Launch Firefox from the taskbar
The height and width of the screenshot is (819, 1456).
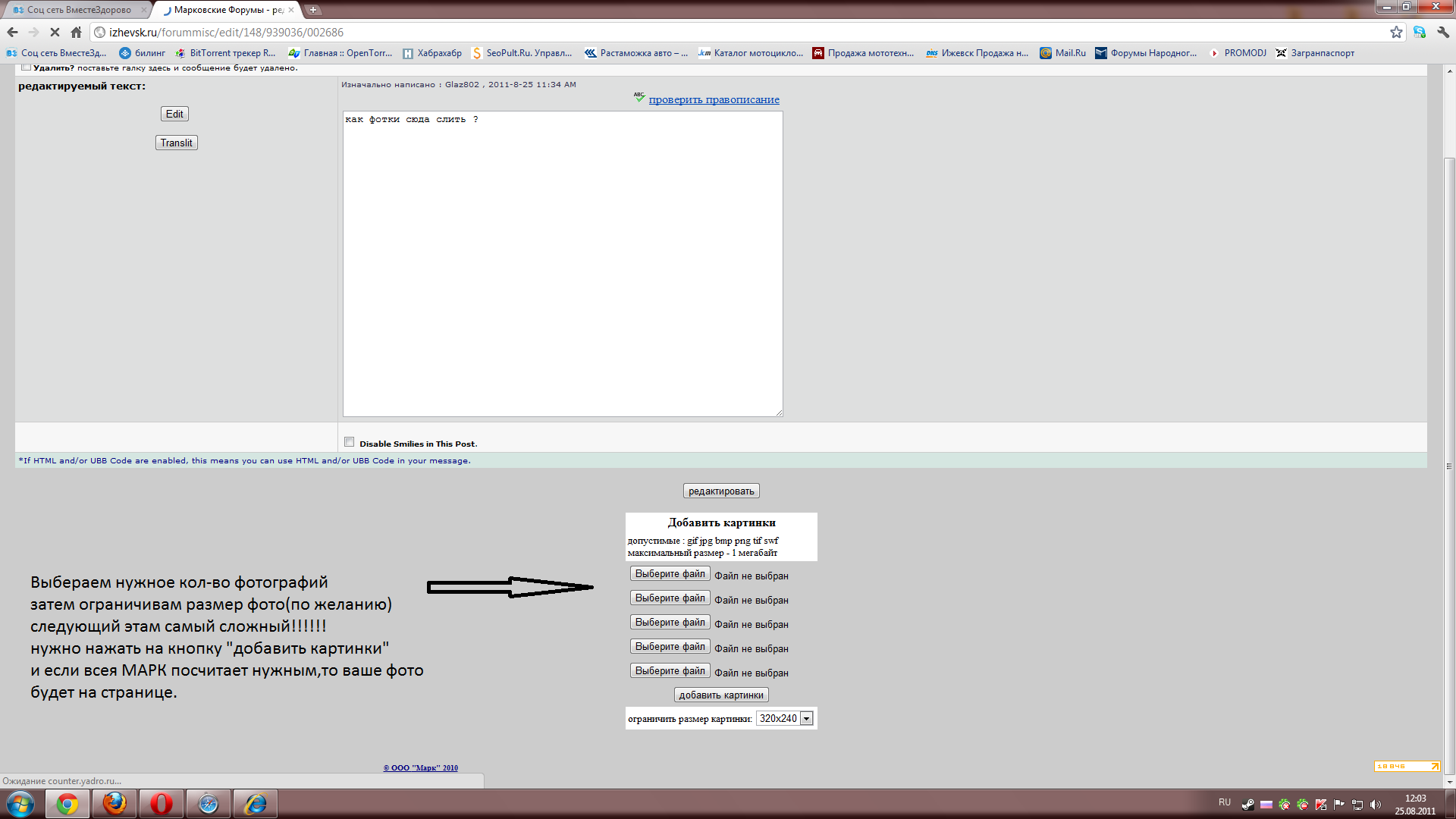(115, 803)
